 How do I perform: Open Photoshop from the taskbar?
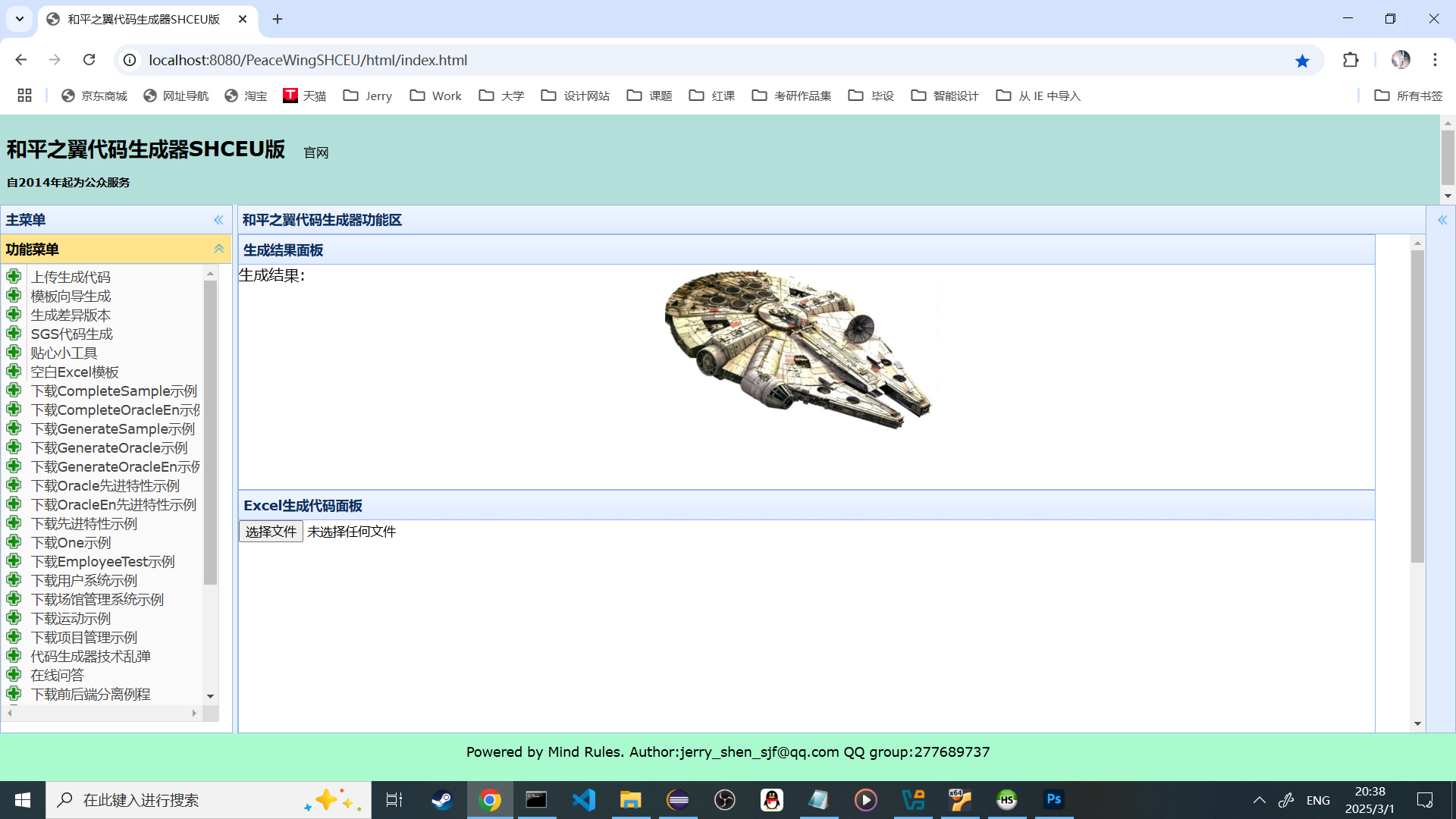1053,799
